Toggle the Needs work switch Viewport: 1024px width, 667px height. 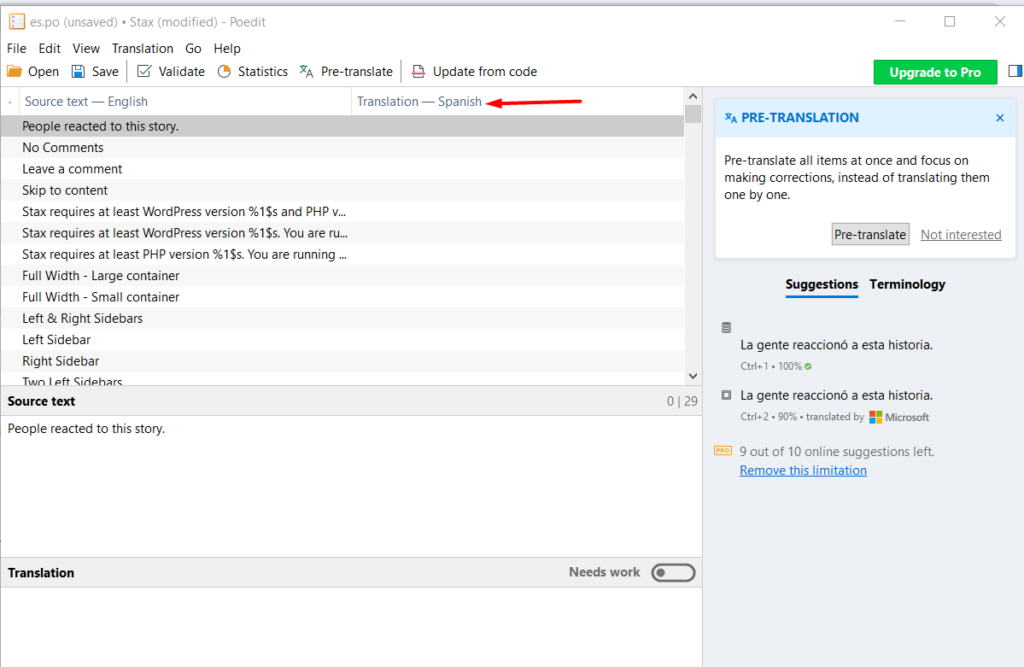point(673,573)
